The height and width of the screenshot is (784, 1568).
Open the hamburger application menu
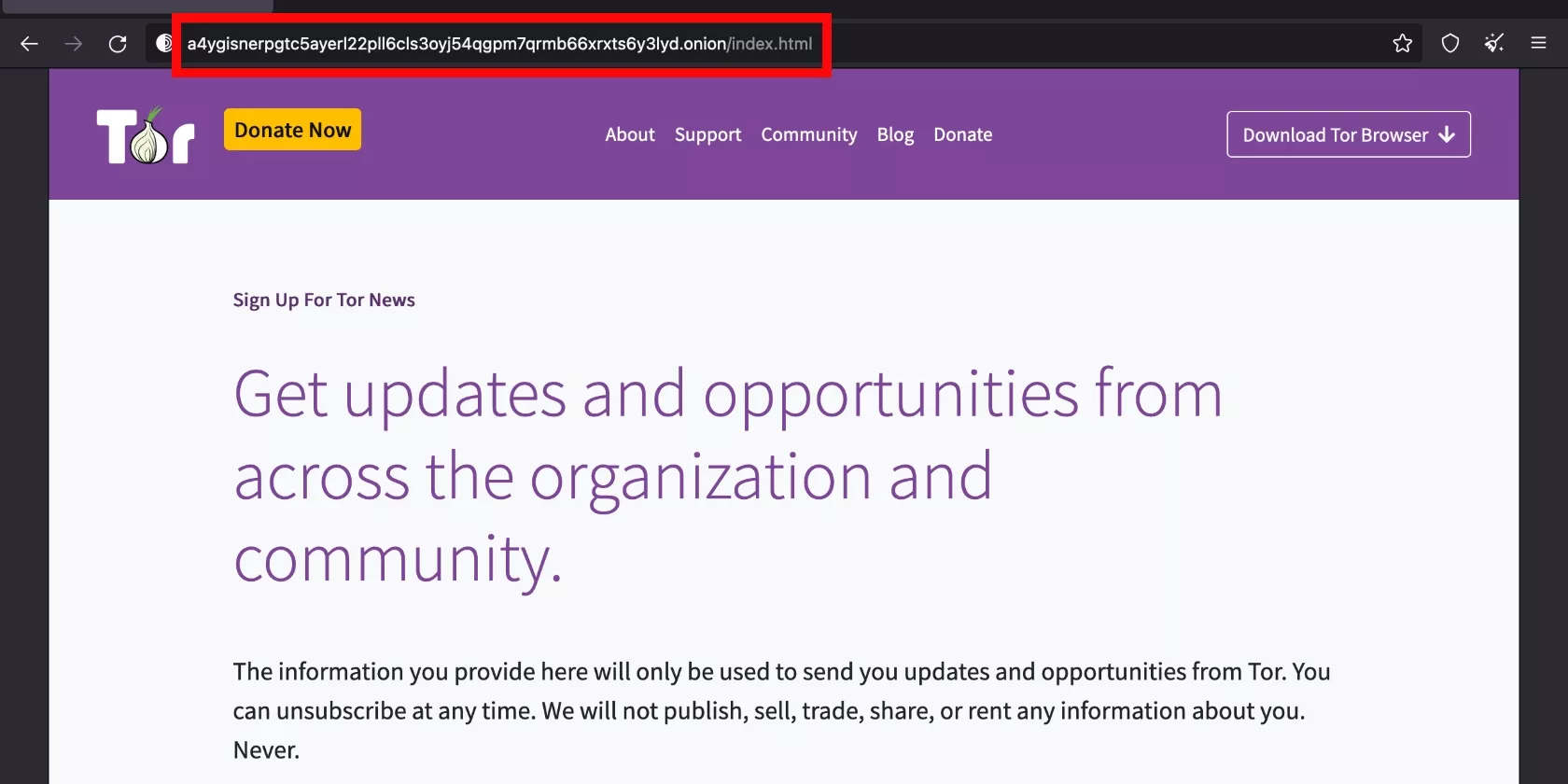pos(1538,43)
